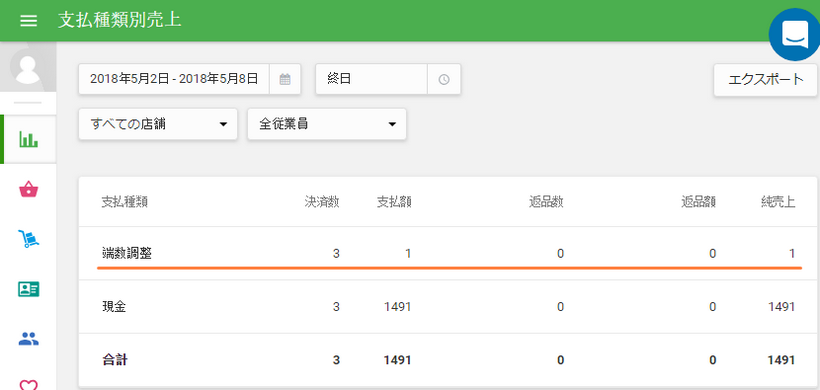820x390 pixels.
Task: Click the 端数調整 row 決済数 value 3
Action: pos(336,254)
